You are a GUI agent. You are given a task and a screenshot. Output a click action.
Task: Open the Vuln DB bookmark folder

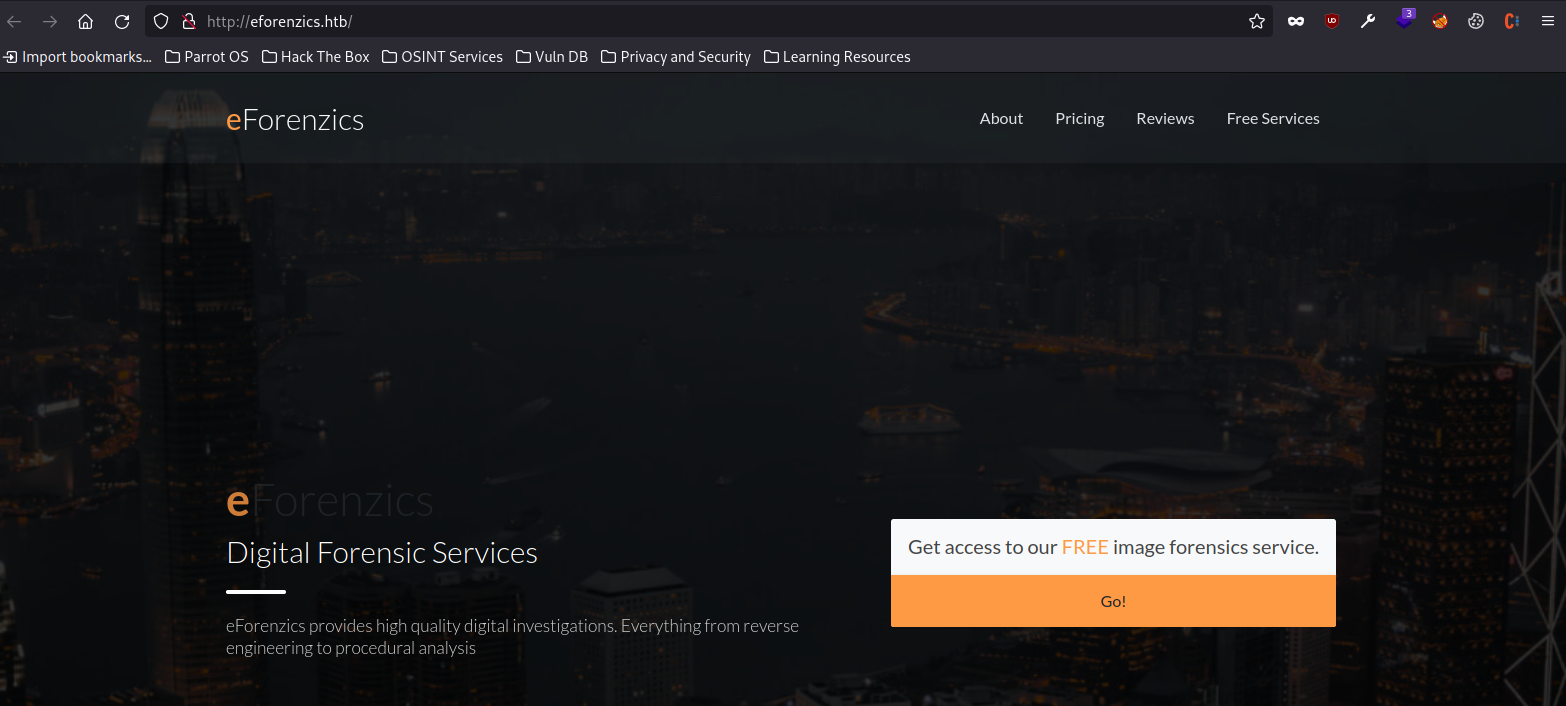pos(552,57)
